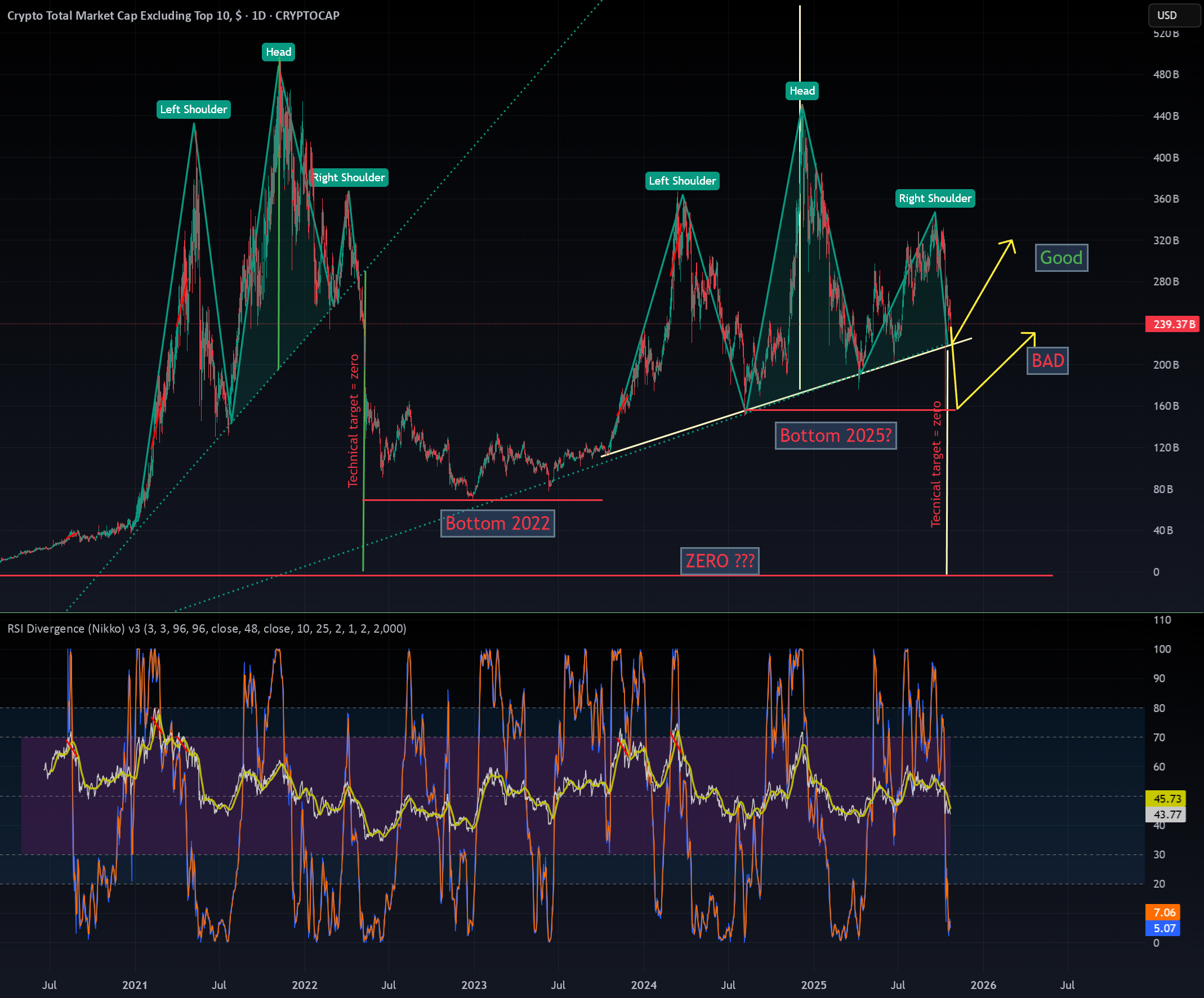
Task: Click the orange 7.06 indicator value label
Action: [1163, 912]
